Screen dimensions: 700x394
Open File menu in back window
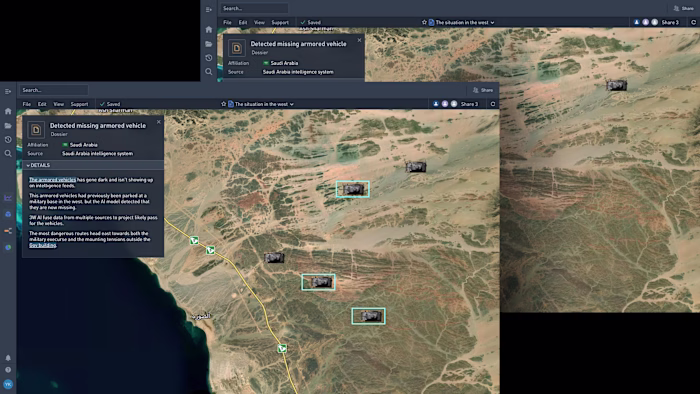tap(227, 22)
